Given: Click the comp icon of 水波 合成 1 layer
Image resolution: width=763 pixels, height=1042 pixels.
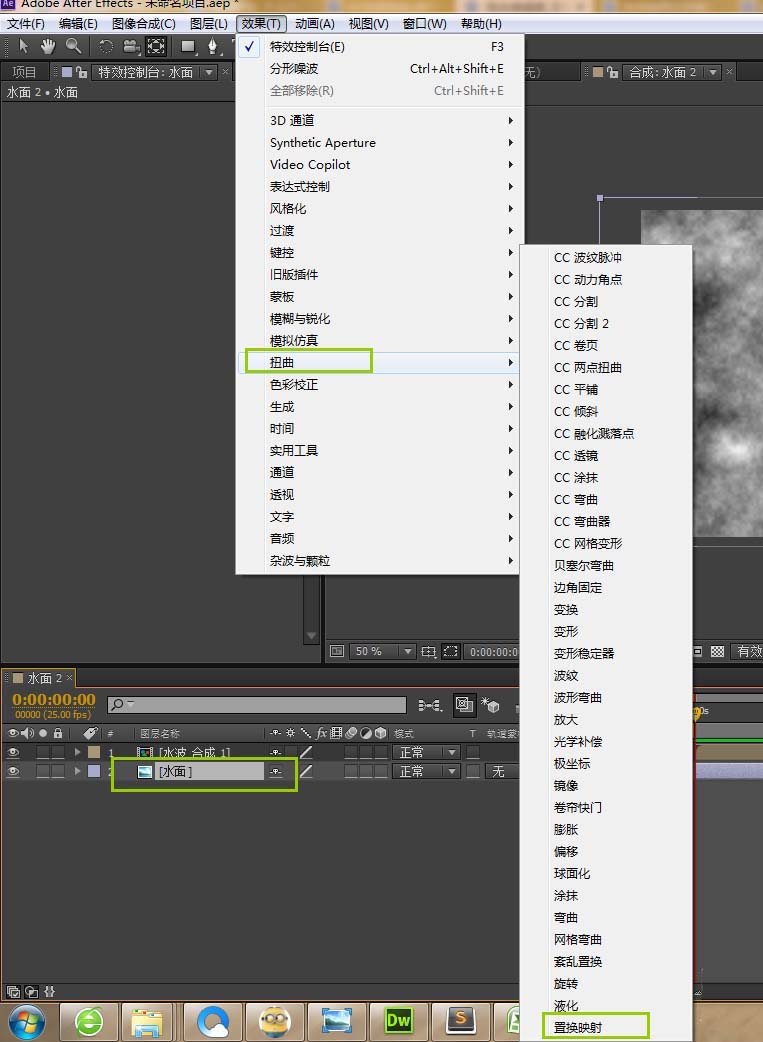Looking at the screenshot, I should coord(145,752).
